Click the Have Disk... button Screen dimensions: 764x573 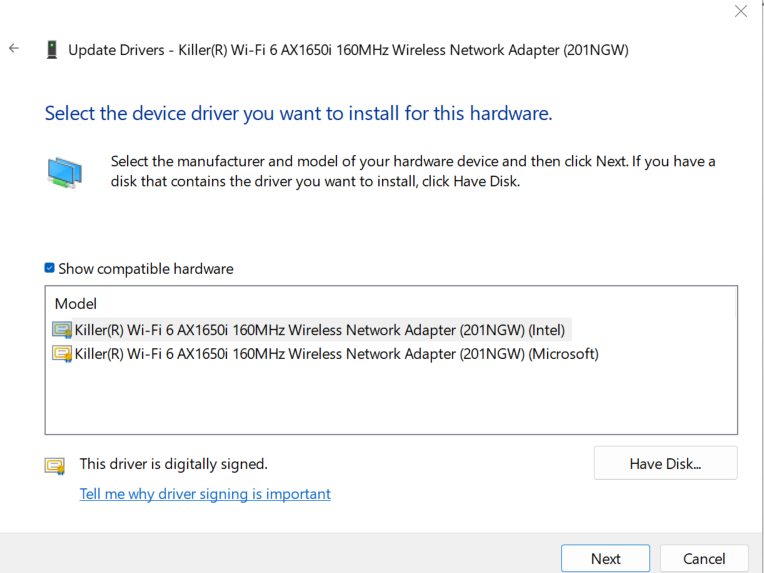coord(665,463)
